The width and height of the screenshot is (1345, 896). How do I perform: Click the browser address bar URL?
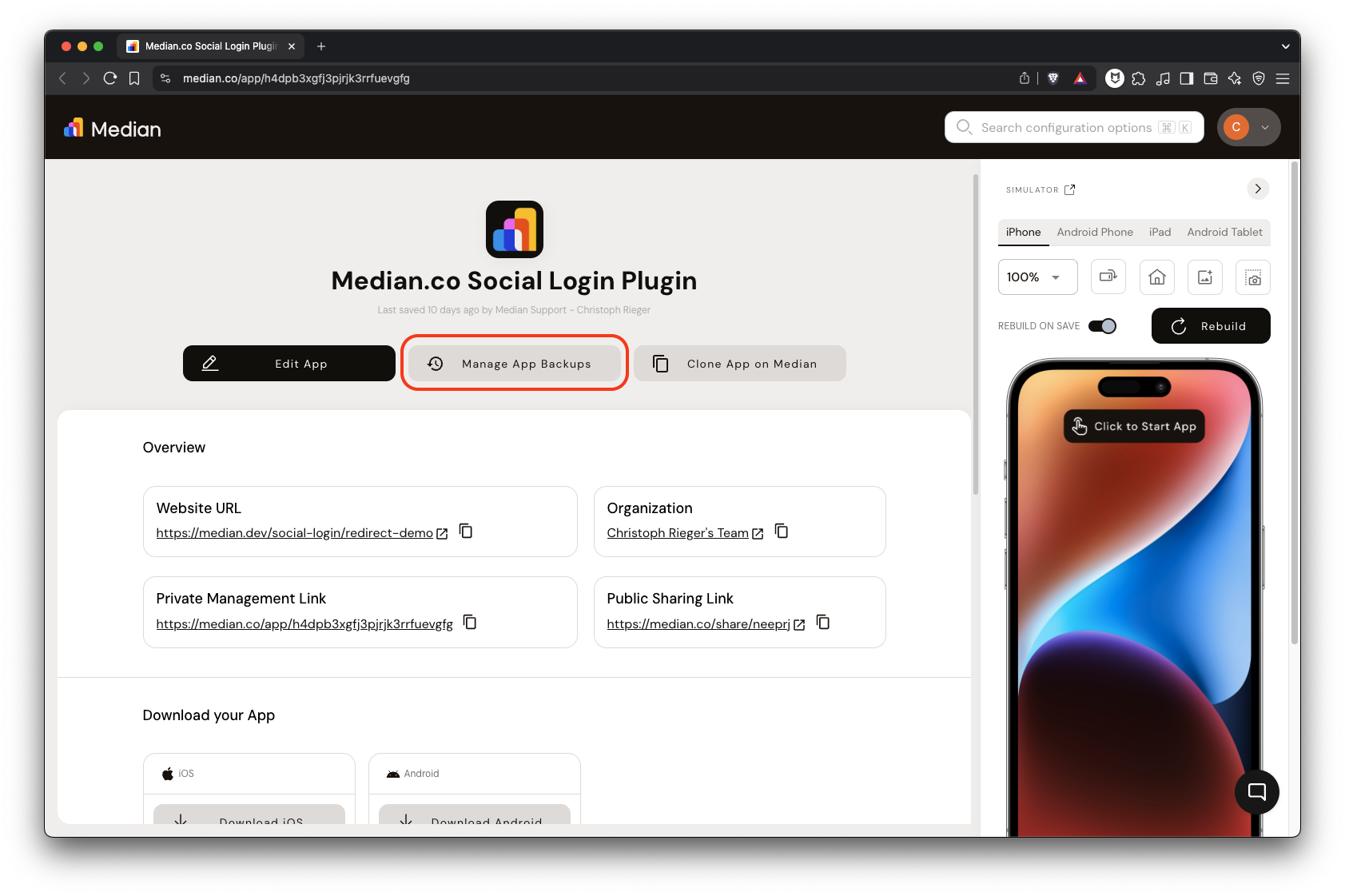[x=296, y=78]
